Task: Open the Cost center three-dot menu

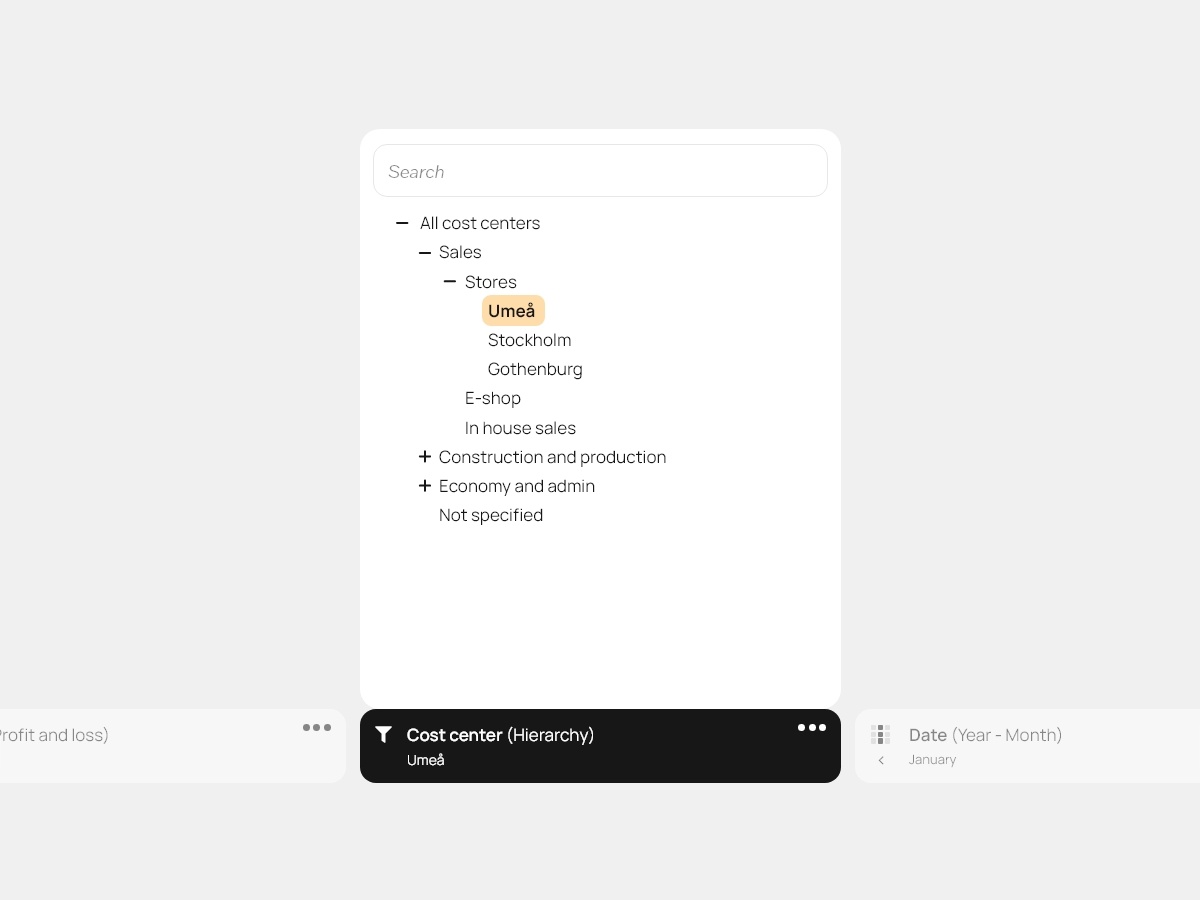Action: pyautogui.click(x=811, y=727)
